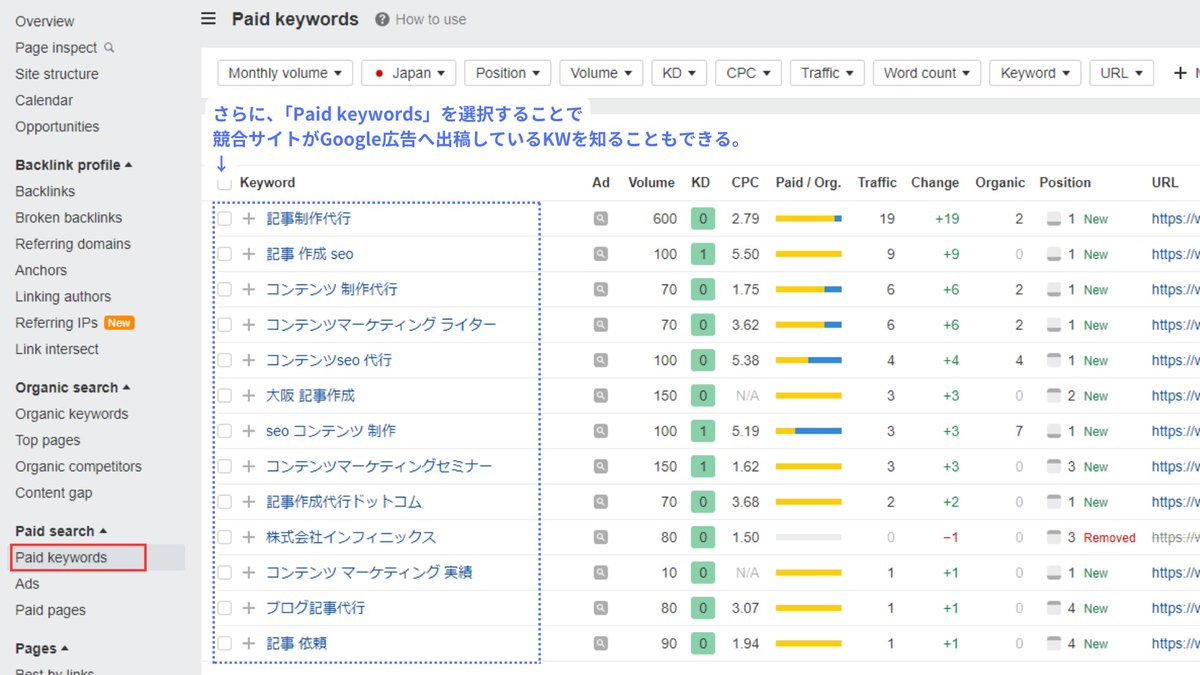Click the Paid/Org. bar for seo コンテンツ 制作

point(809,431)
